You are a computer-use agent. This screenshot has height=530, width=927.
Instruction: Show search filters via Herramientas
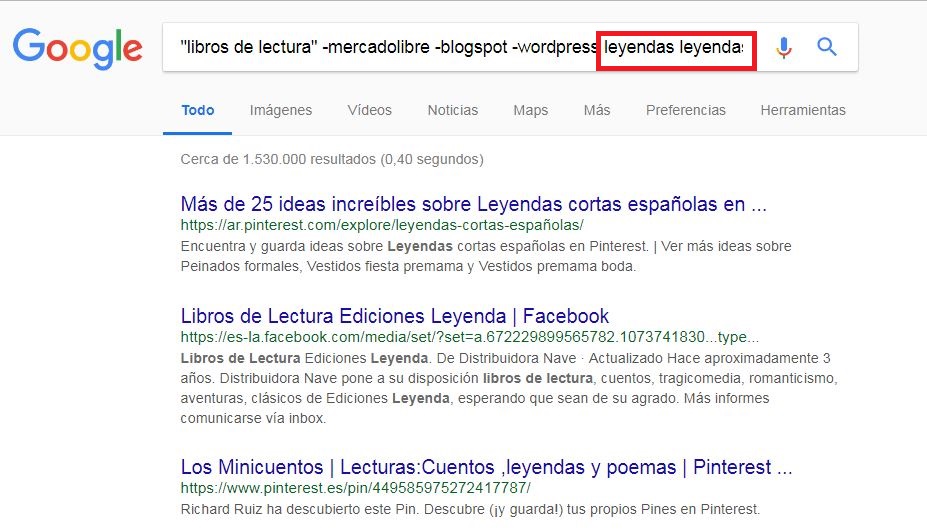coord(802,110)
